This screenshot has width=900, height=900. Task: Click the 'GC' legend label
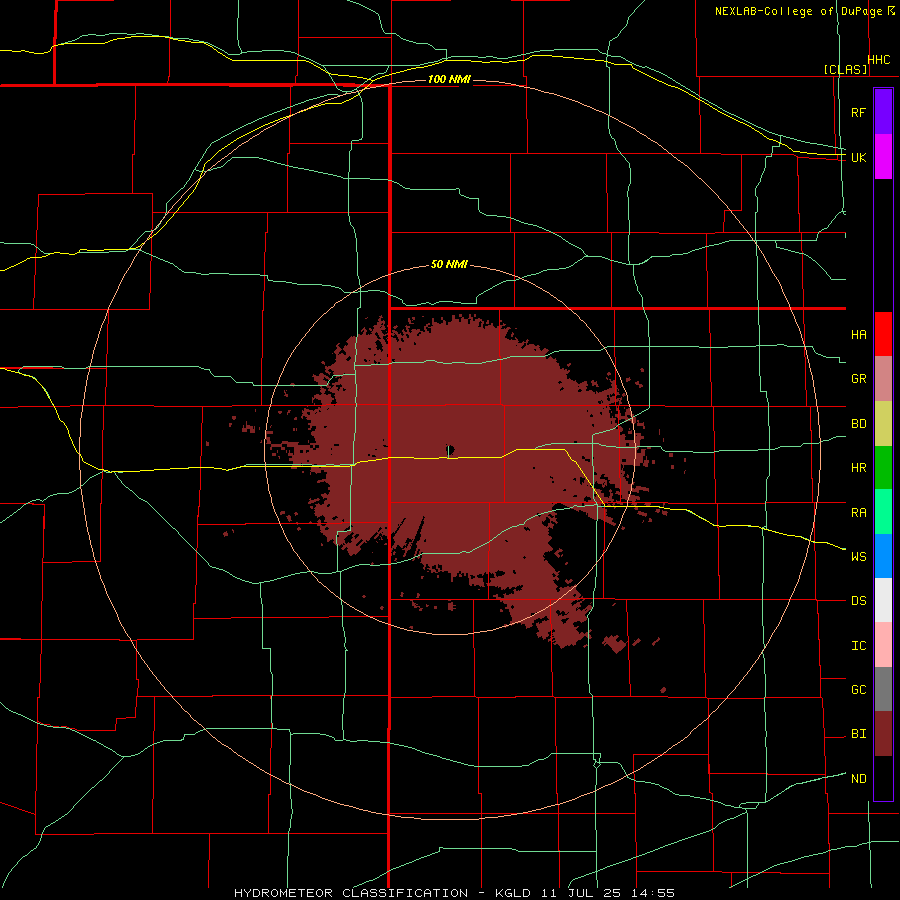click(x=858, y=690)
